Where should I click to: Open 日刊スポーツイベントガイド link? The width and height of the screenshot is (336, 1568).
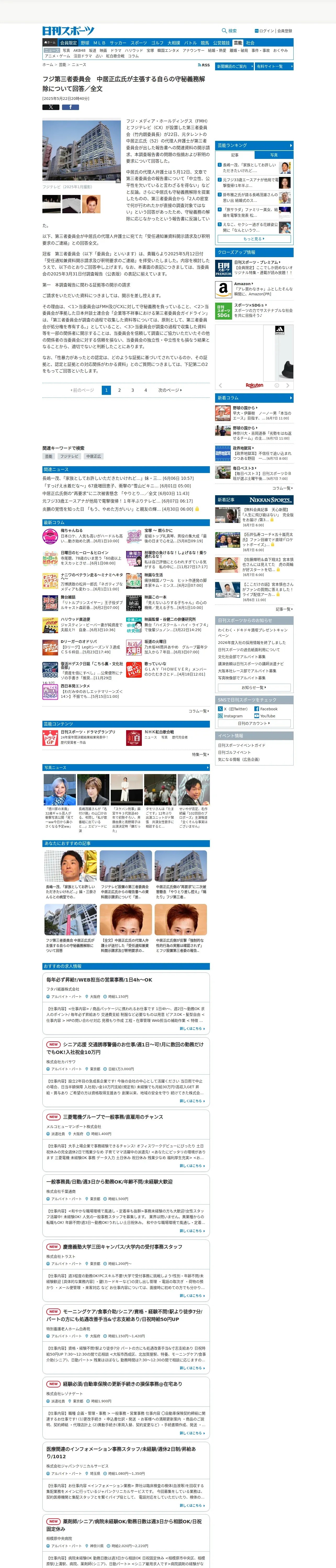(x=242, y=745)
